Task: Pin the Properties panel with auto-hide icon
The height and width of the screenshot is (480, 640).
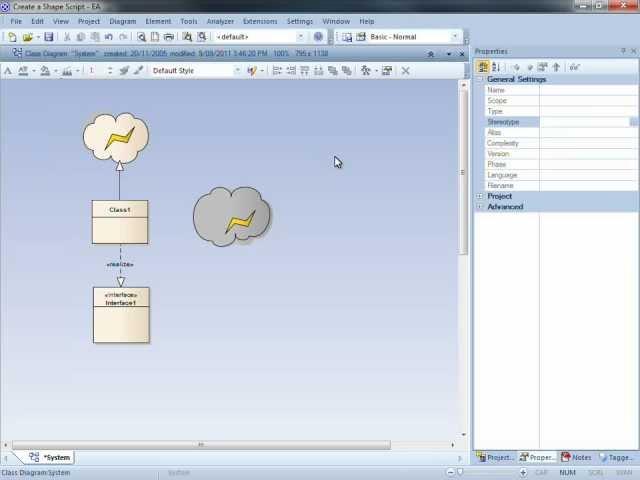Action: pyautogui.click(x=623, y=51)
